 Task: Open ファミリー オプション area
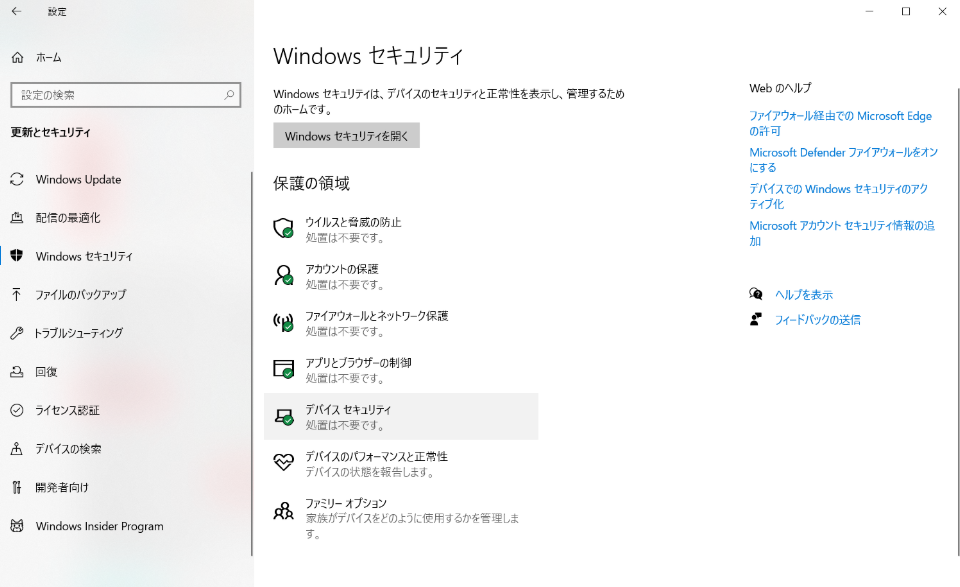point(401,518)
